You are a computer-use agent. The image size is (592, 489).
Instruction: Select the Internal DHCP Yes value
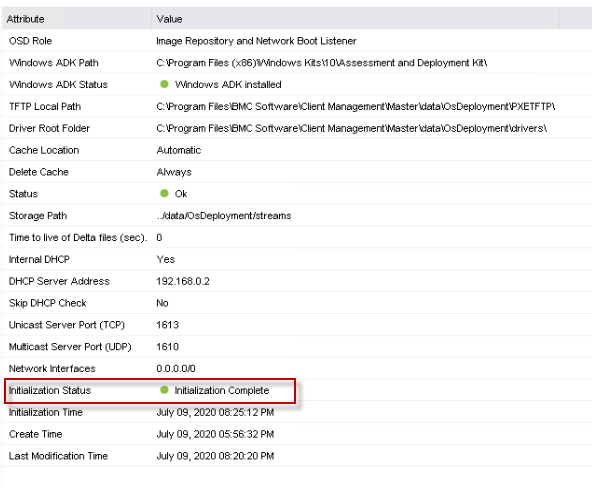coord(165,259)
